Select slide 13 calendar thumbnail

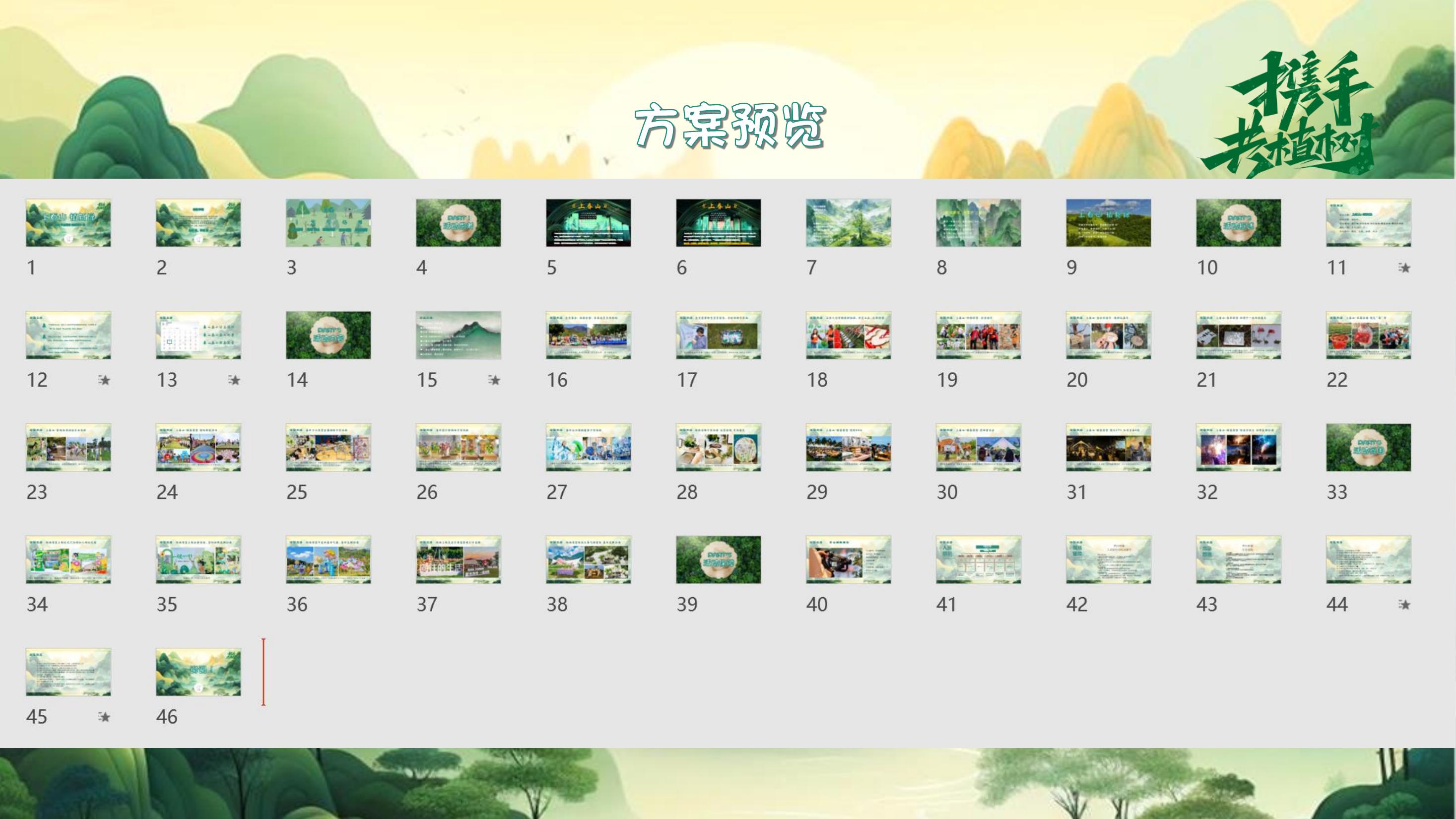pos(199,335)
